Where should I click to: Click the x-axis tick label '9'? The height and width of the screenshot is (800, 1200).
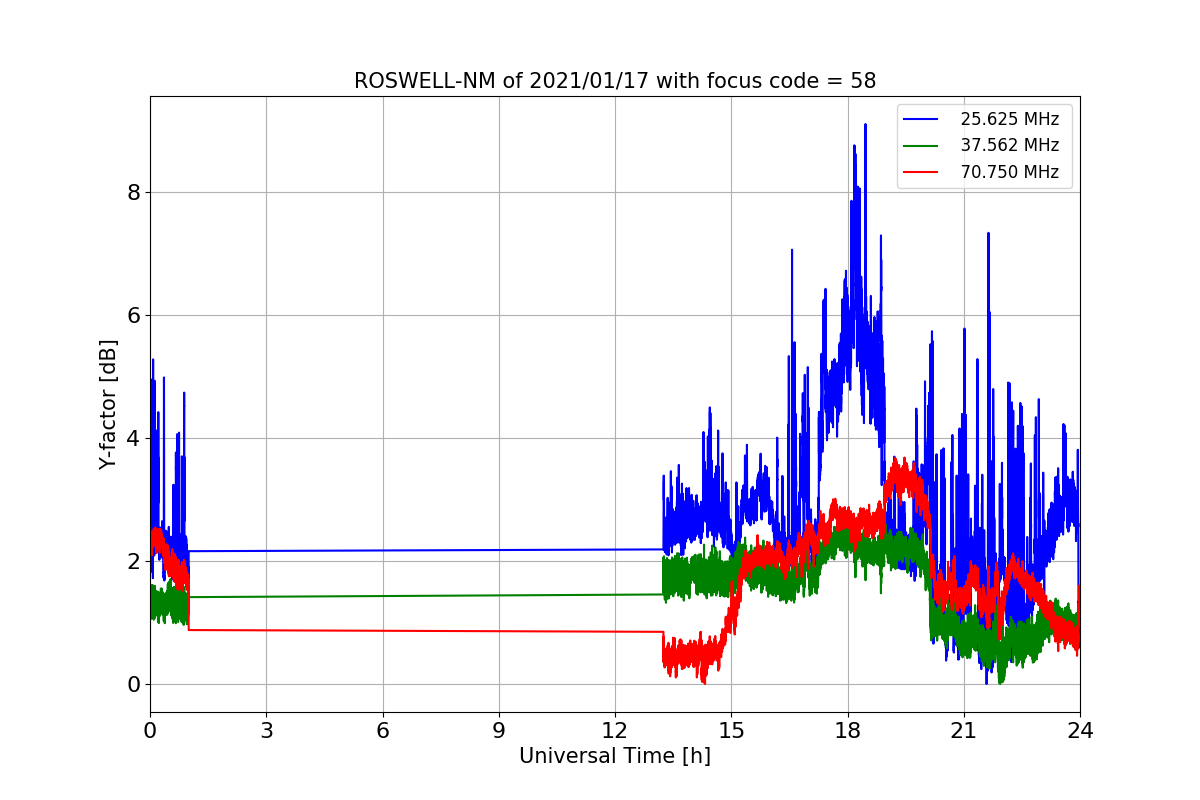499,730
